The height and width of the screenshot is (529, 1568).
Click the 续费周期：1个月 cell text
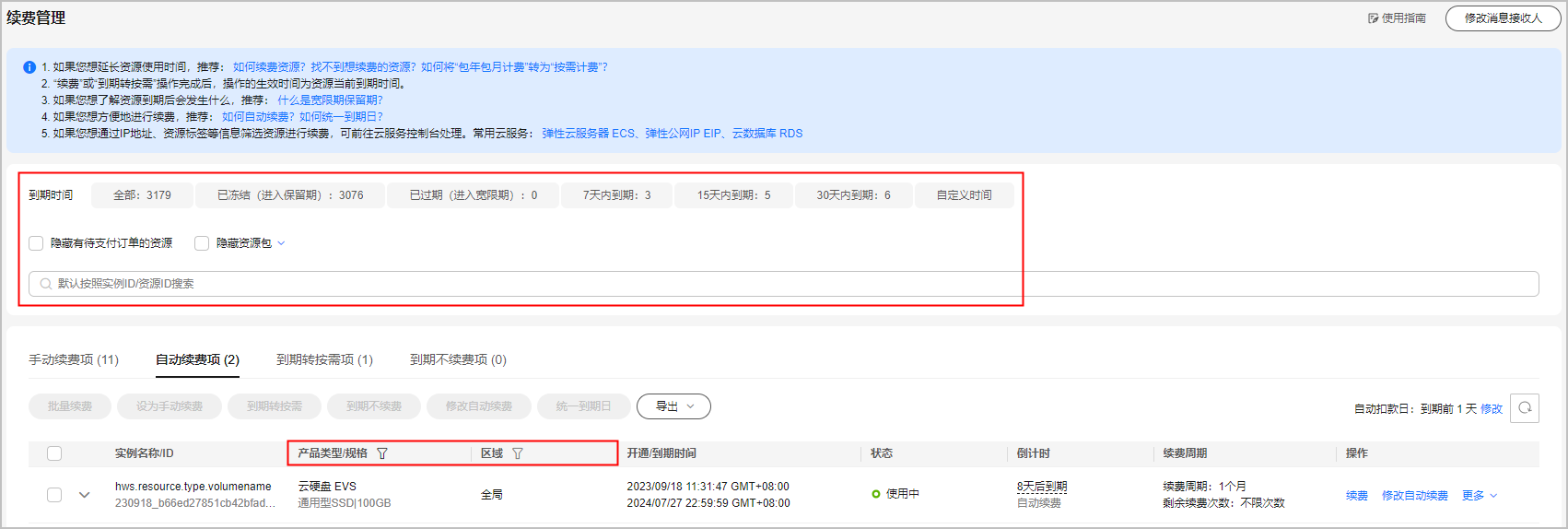click(x=1204, y=487)
